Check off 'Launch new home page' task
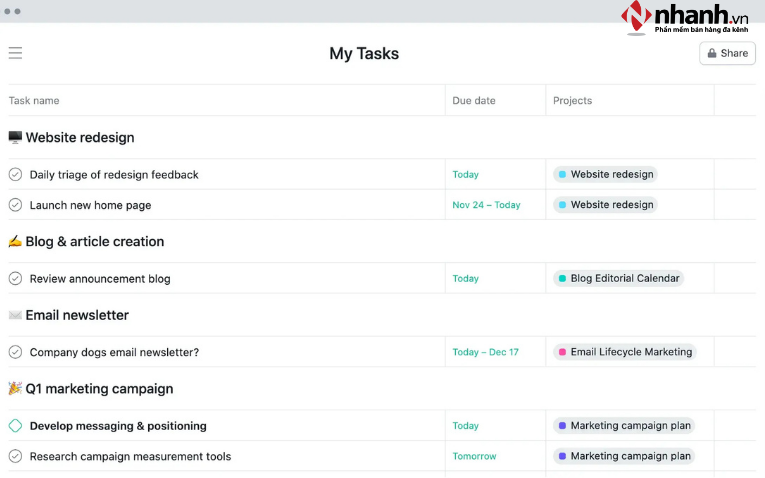 [x=15, y=205]
